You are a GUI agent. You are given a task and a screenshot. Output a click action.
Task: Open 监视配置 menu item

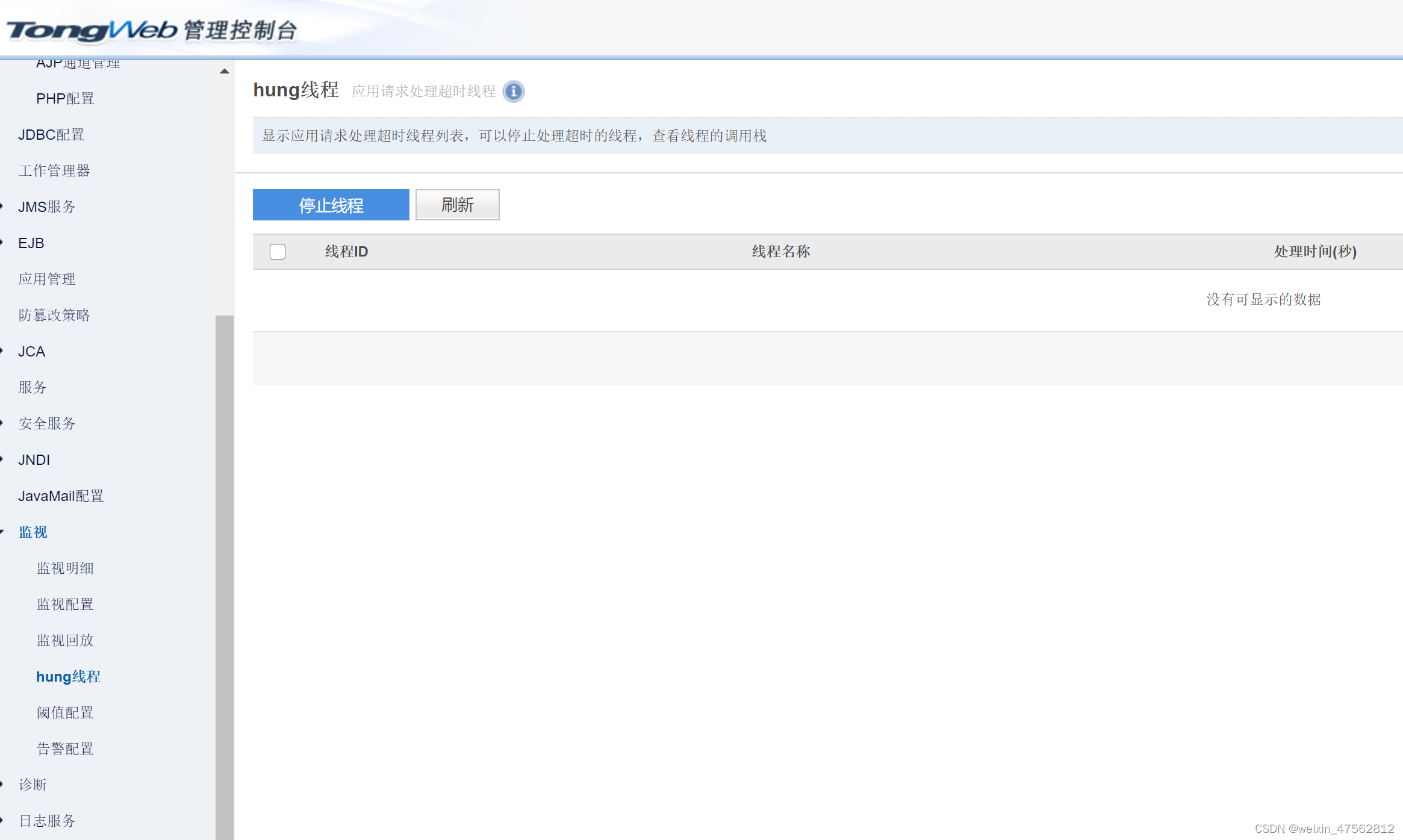pyautogui.click(x=65, y=604)
